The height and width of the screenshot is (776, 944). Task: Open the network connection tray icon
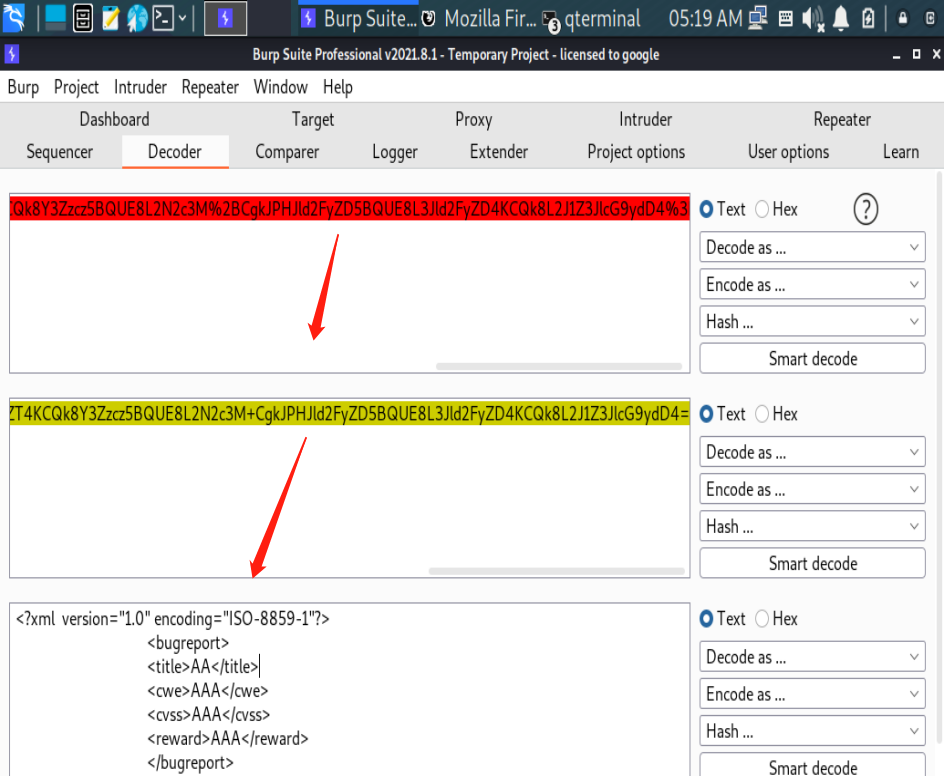pyautogui.click(x=758, y=19)
